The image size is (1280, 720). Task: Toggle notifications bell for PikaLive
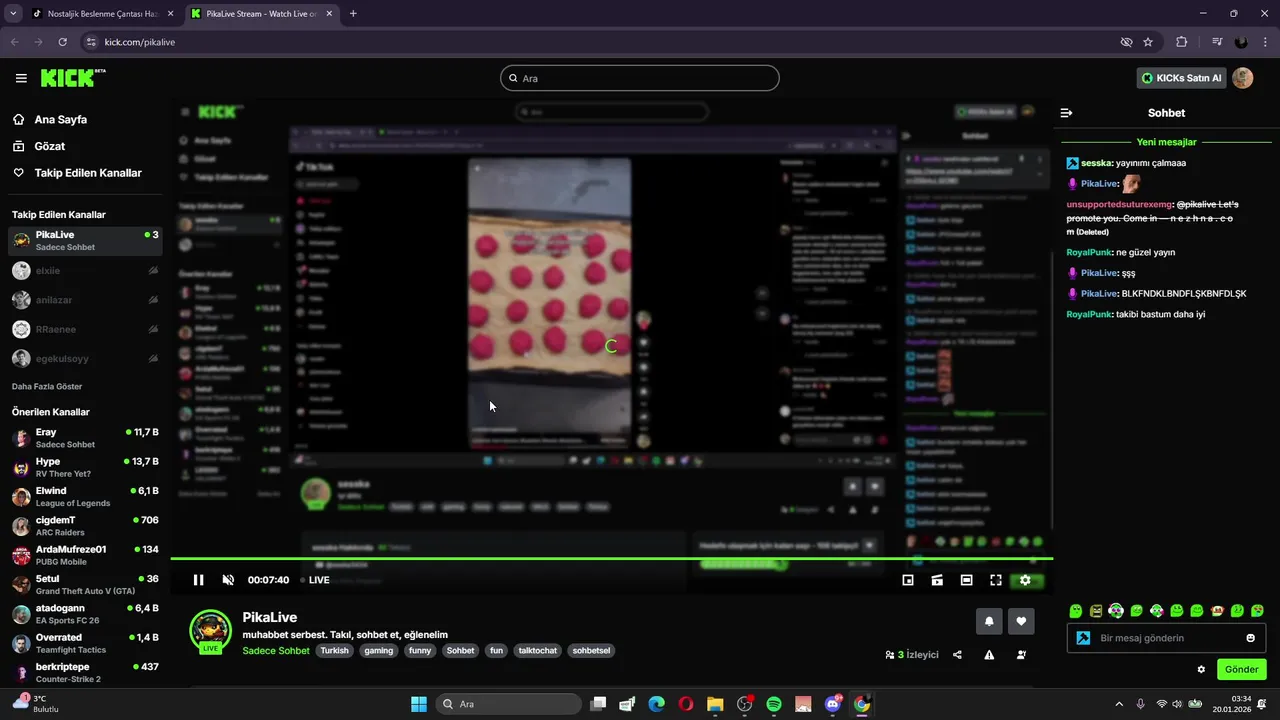coord(989,621)
